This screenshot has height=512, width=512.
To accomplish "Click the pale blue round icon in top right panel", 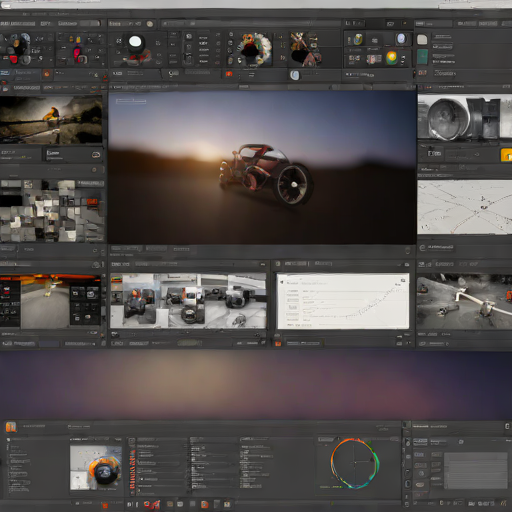I will point(401,39).
